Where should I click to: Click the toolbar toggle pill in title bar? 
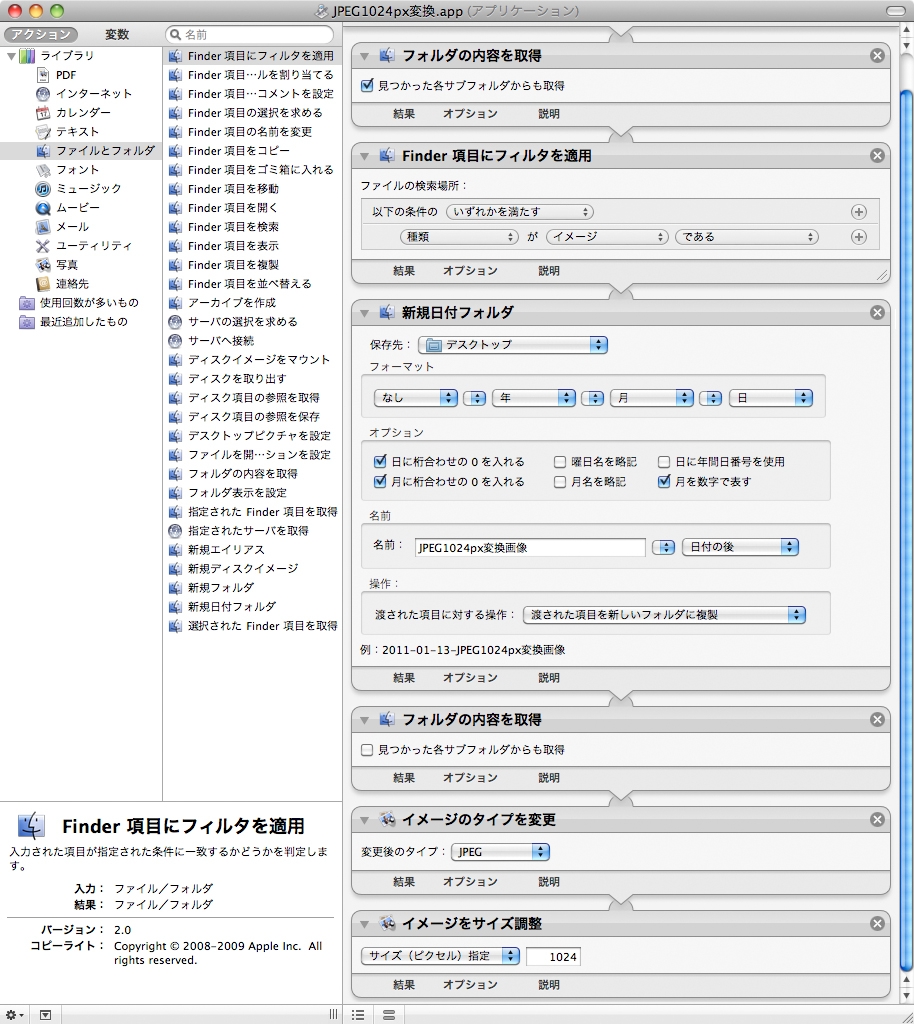coord(896,11)
